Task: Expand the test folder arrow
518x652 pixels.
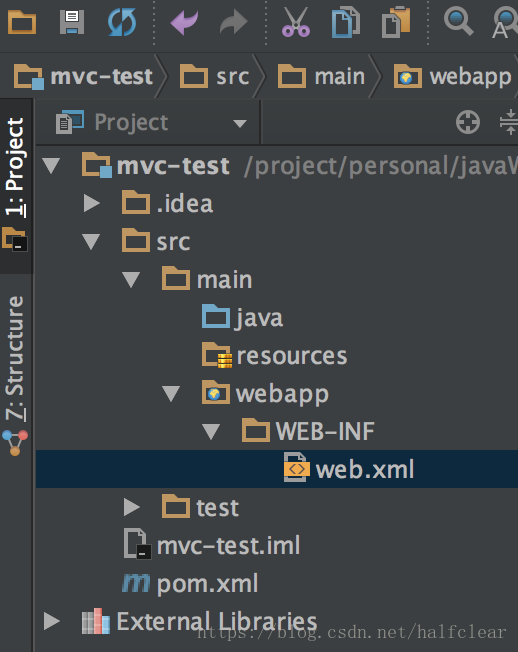Action: (x=131, y=507)
